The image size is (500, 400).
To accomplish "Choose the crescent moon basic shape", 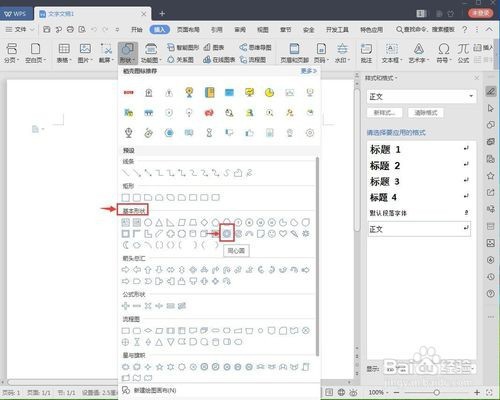I will [126, 245].
